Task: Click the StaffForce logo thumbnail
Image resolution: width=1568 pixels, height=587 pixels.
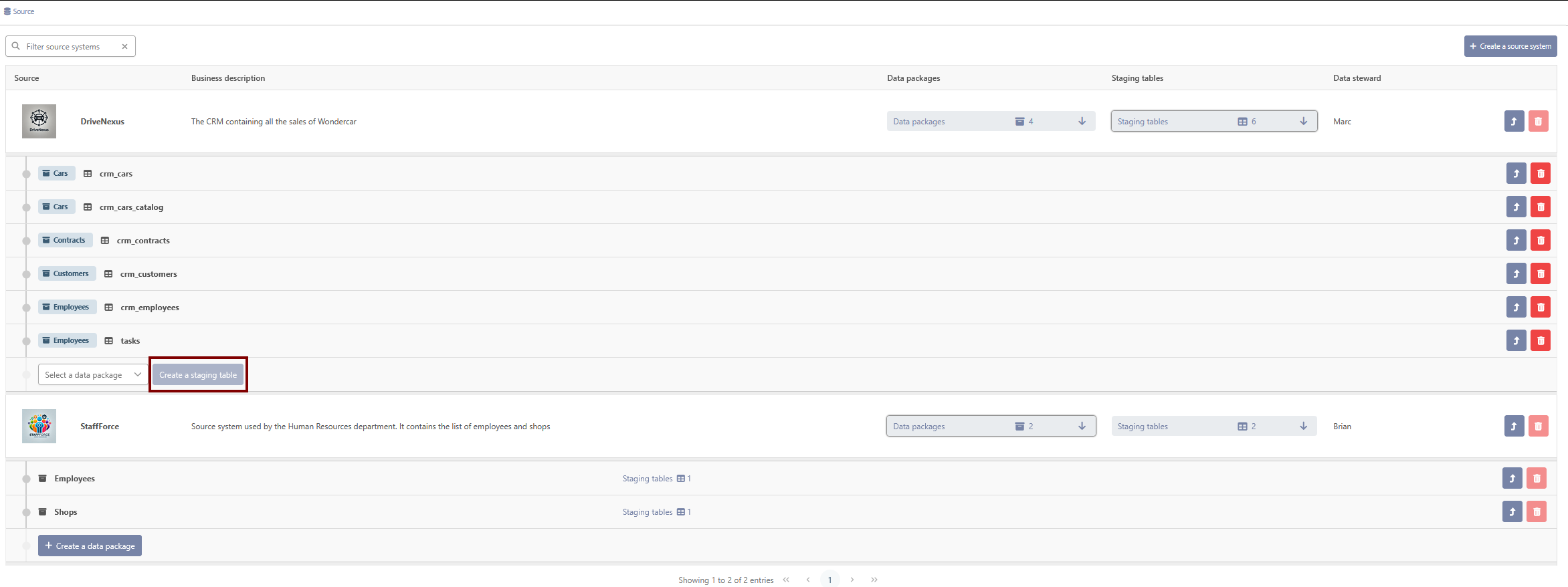Action: coord(39,426)
